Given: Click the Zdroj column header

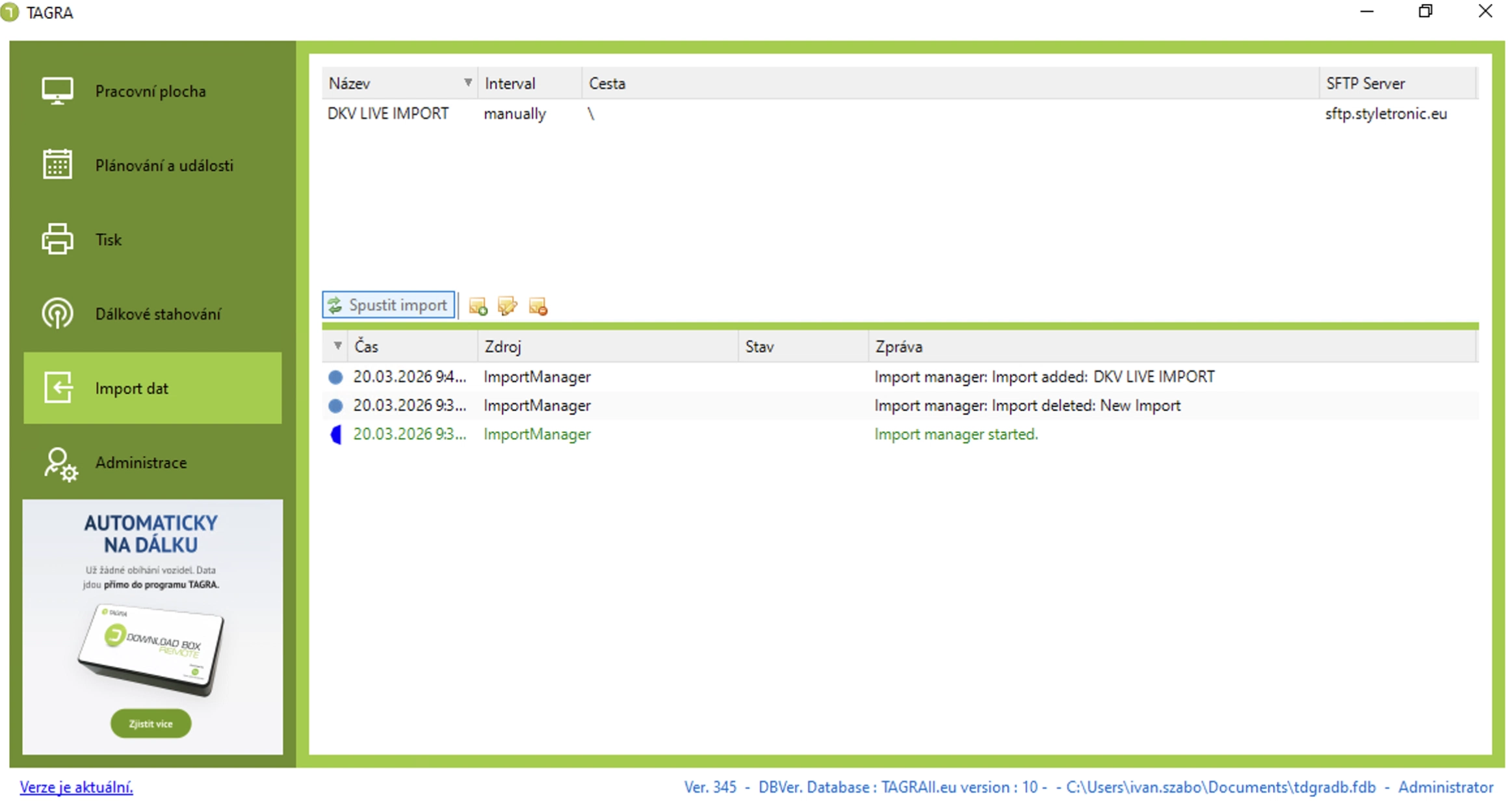Looking at the screenshot, I should pyautogui.click(x=608, y=346).
